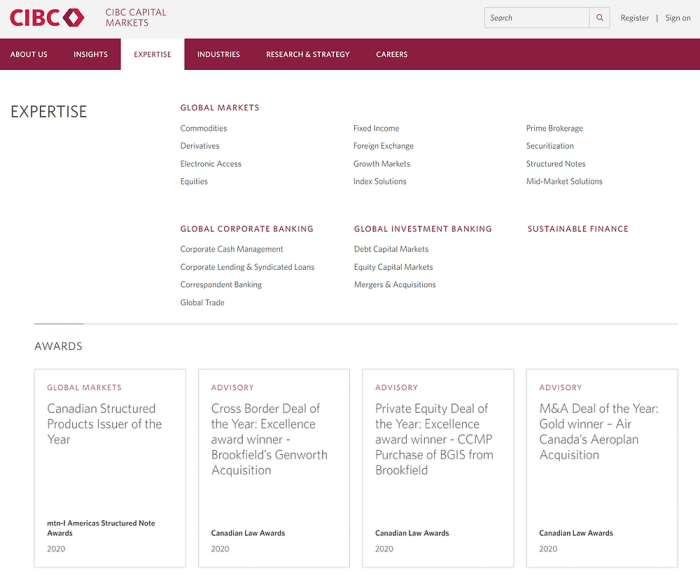Viewport: 700px width, 578px height.
Task: Go to the Careers menu item
Action: (x=392, y=55)
